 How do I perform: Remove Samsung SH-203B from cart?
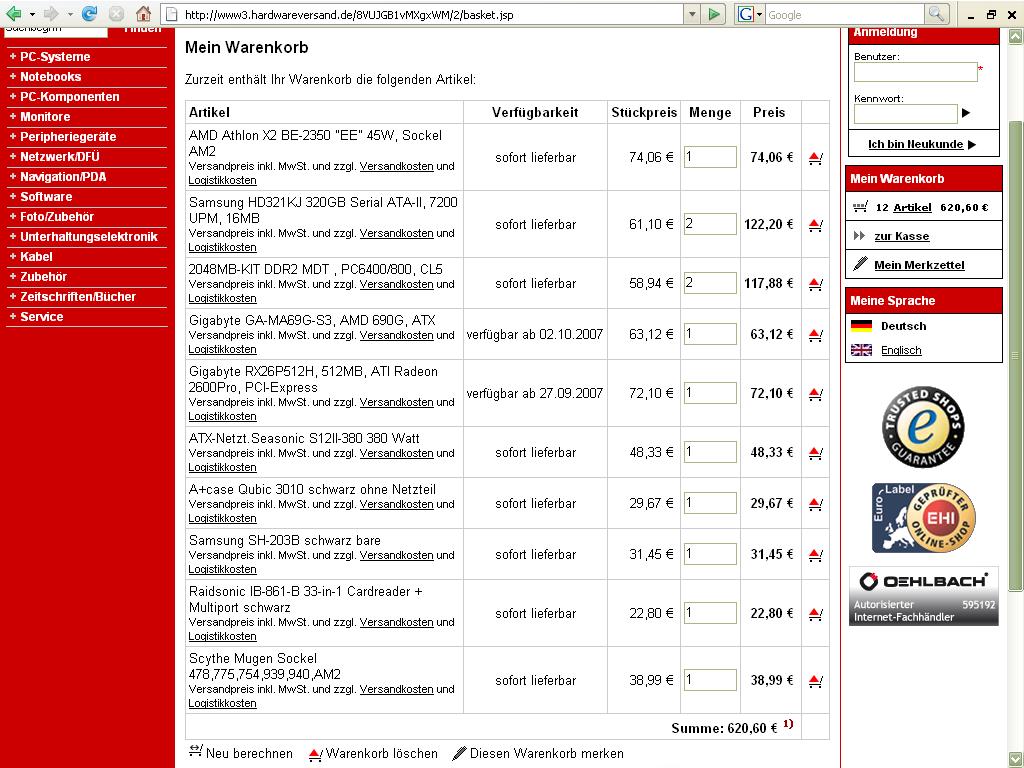pyautogui.click(x=816, y=554)
